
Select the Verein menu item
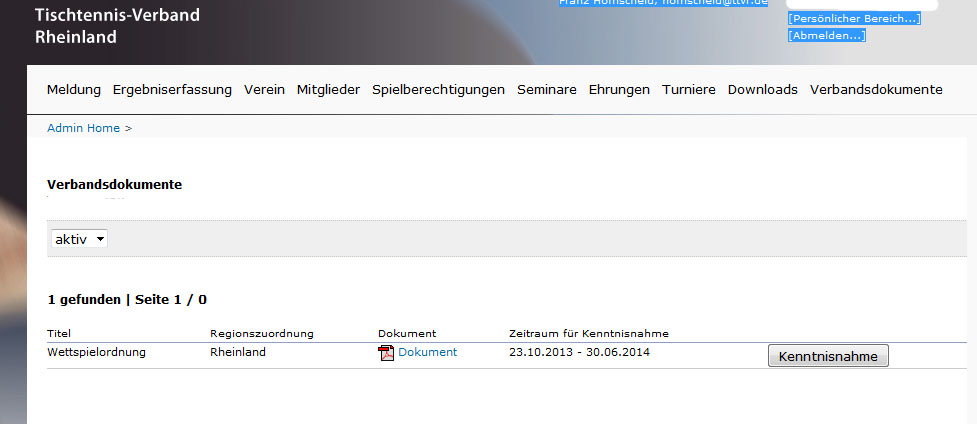(265, 89)
